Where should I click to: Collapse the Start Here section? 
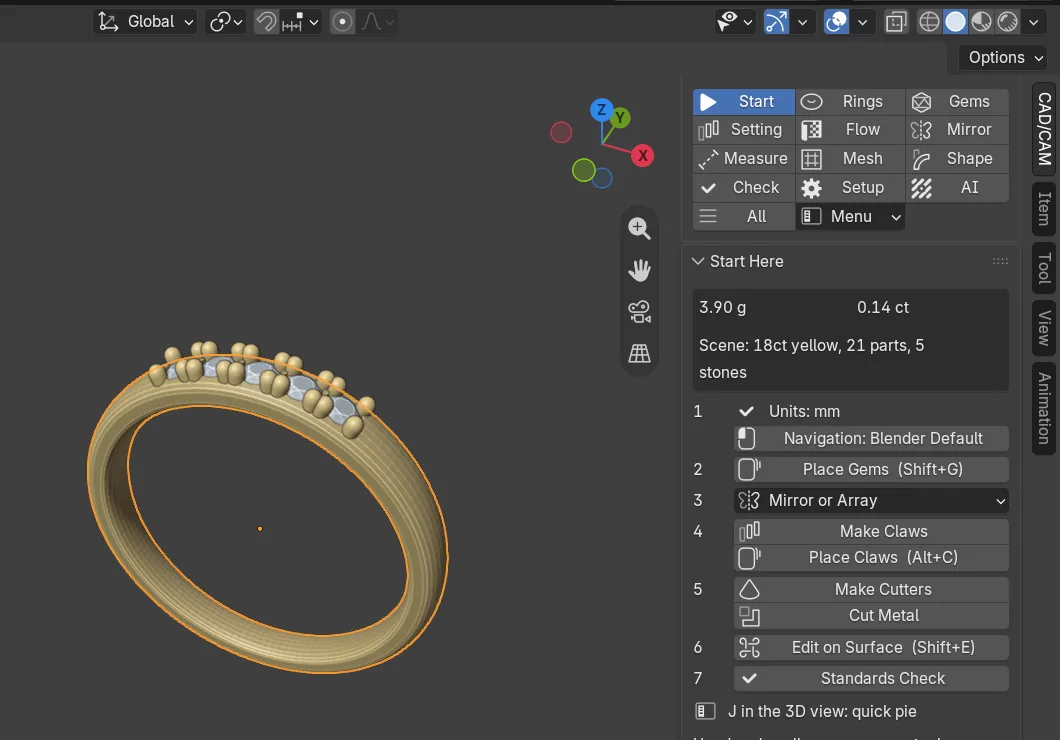point(698,262)
